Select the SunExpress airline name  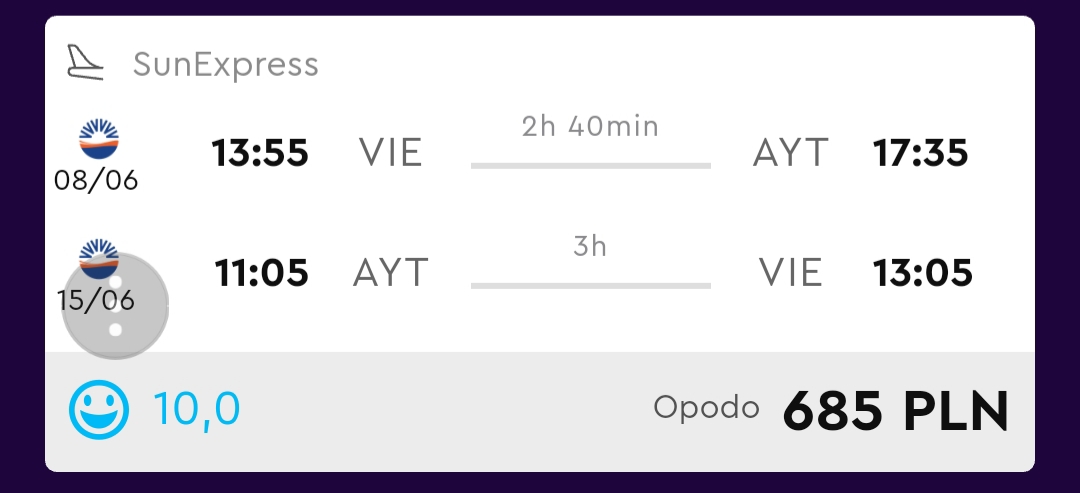[x=226, y=65]
